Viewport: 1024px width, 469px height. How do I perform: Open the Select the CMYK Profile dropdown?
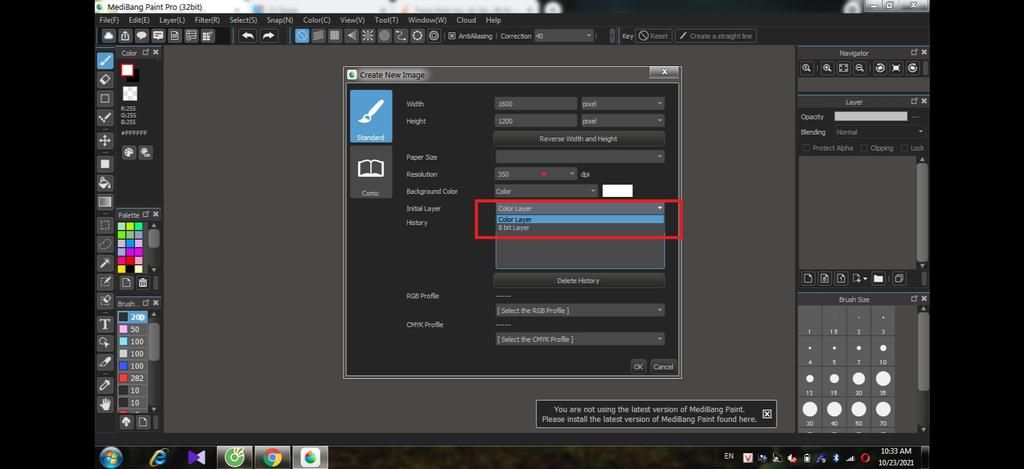tap(580, 339)
